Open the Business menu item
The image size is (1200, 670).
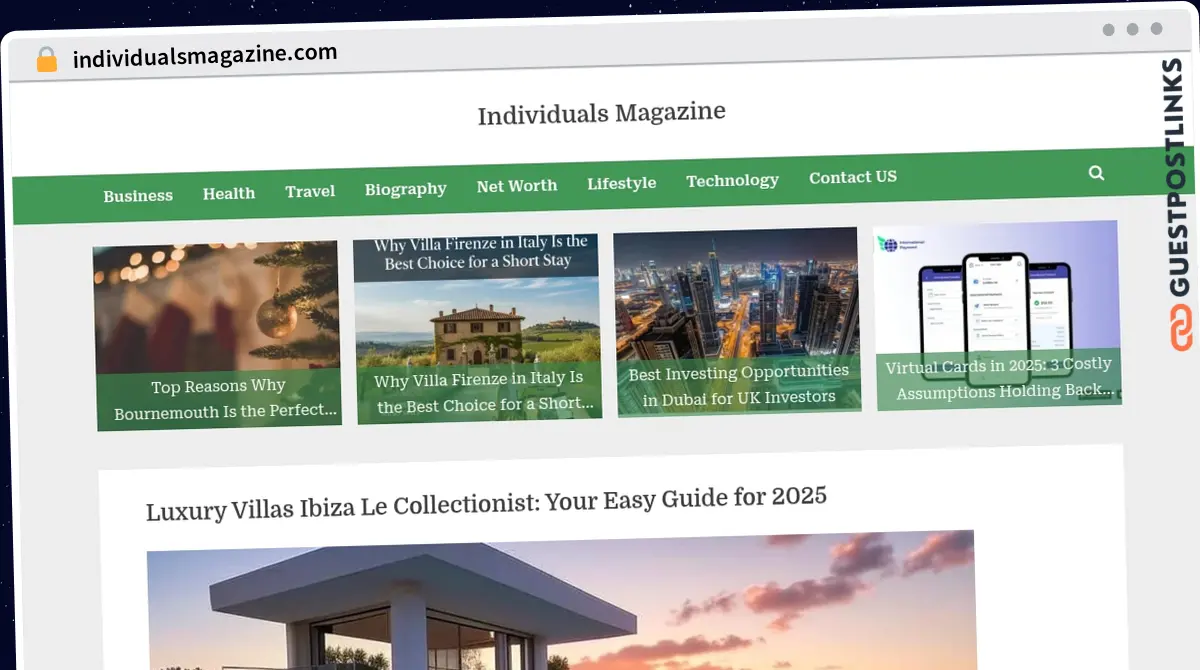pyautogui.click(x=138, y=196)
